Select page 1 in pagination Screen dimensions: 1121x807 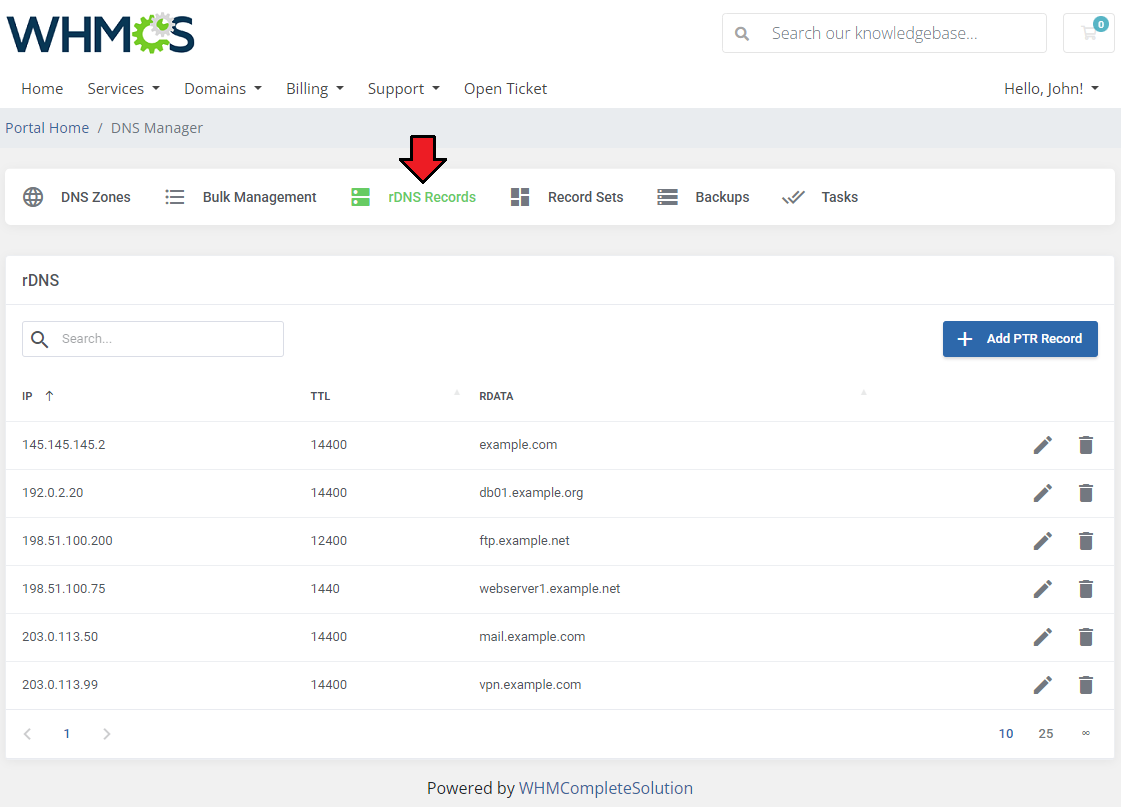[x=66, y=733]
